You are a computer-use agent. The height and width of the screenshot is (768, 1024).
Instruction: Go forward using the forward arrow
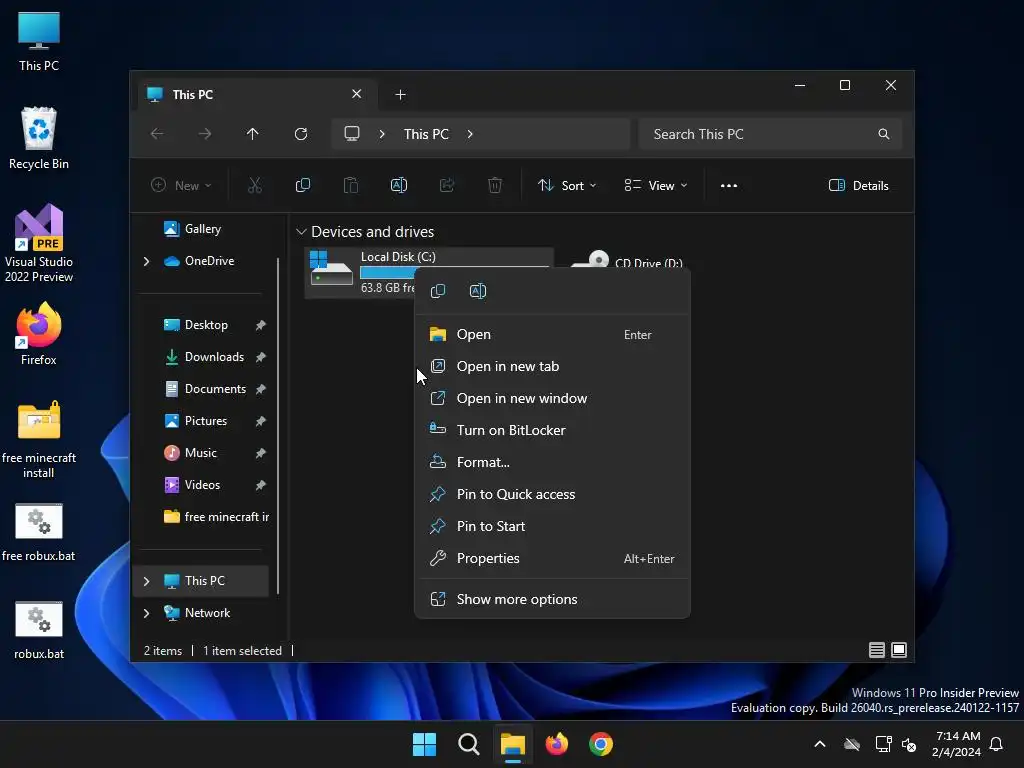click(x=205, y=134)
